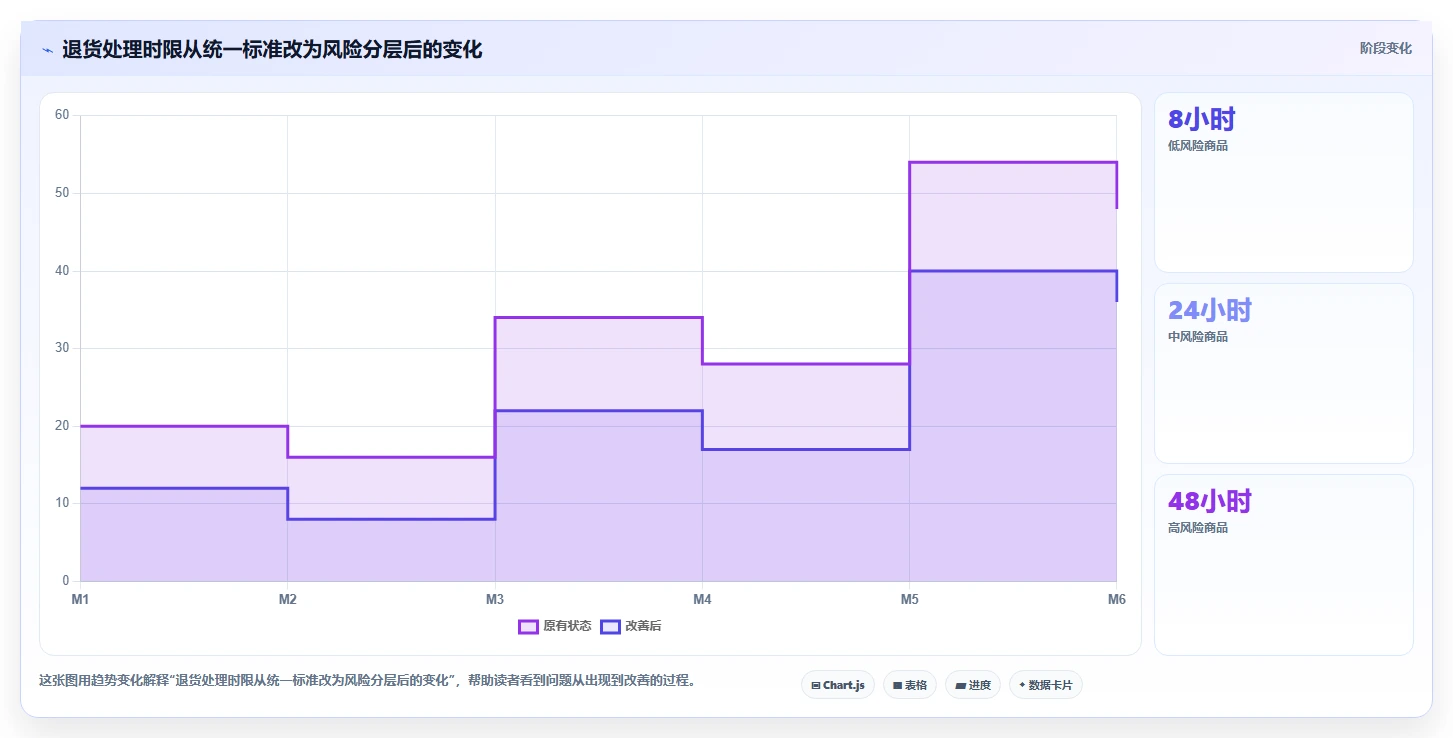Click the 50 y-axis value
The image size is (1453, 738).
pyautogui.click(x=62, y=193)
